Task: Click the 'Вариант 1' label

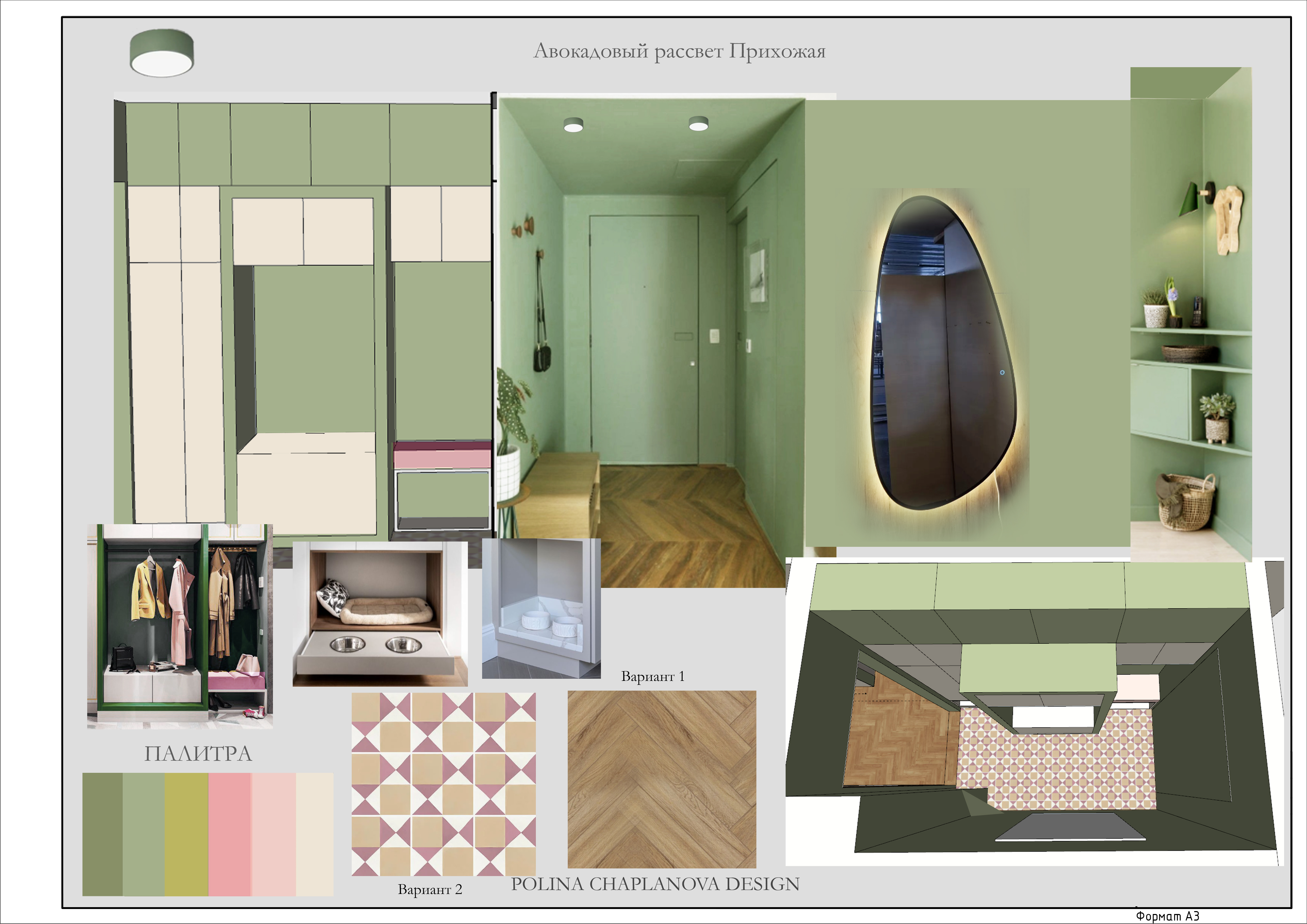Action: click(x=652, y=676)
